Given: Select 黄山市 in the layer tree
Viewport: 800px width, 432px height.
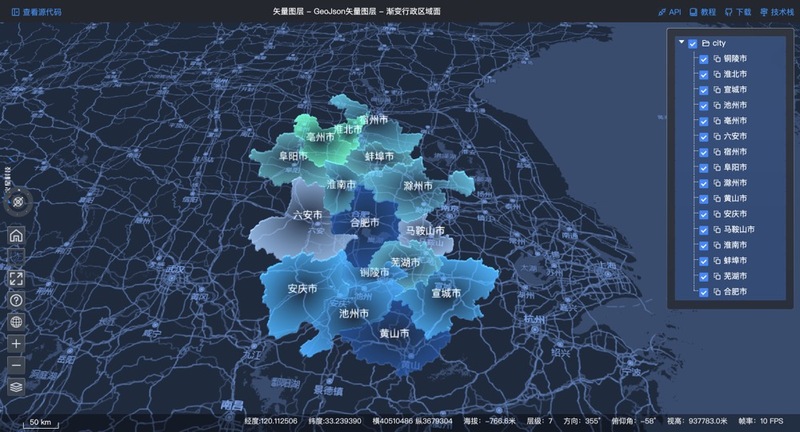Looking at the screenshot, I should (735, 198).
